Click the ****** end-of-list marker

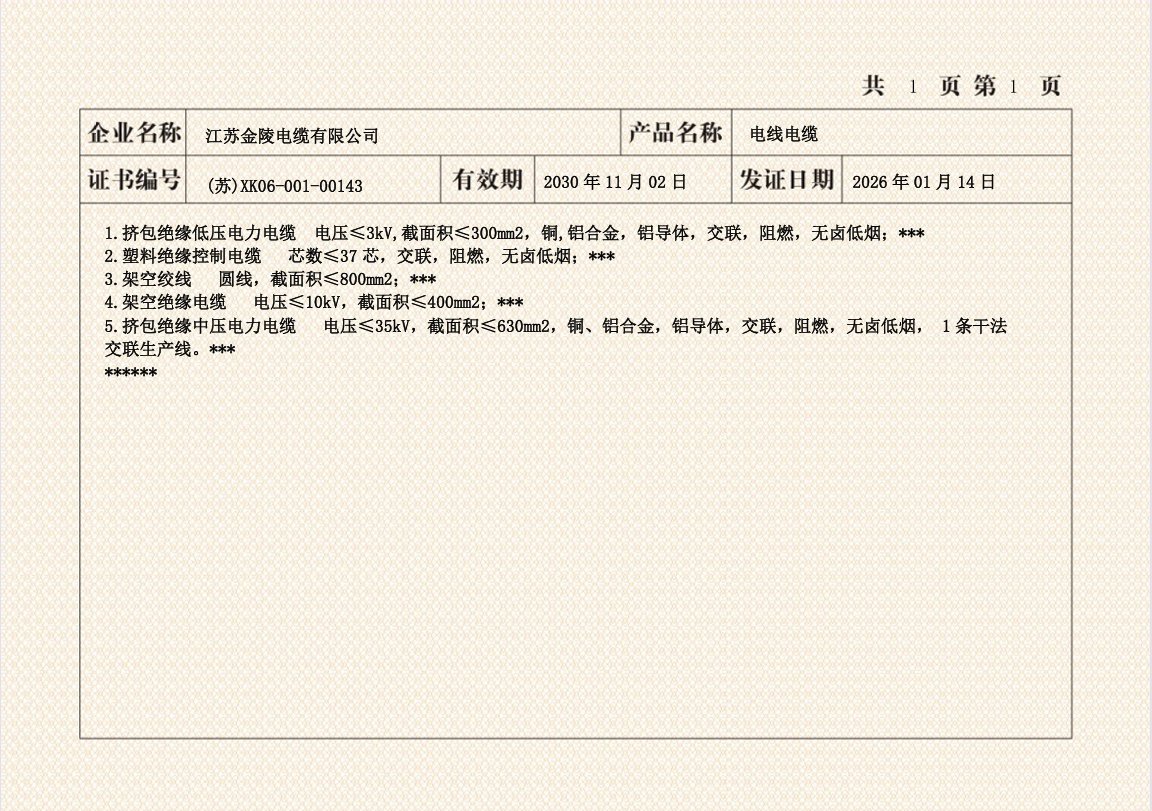click(x=131, y=373)
